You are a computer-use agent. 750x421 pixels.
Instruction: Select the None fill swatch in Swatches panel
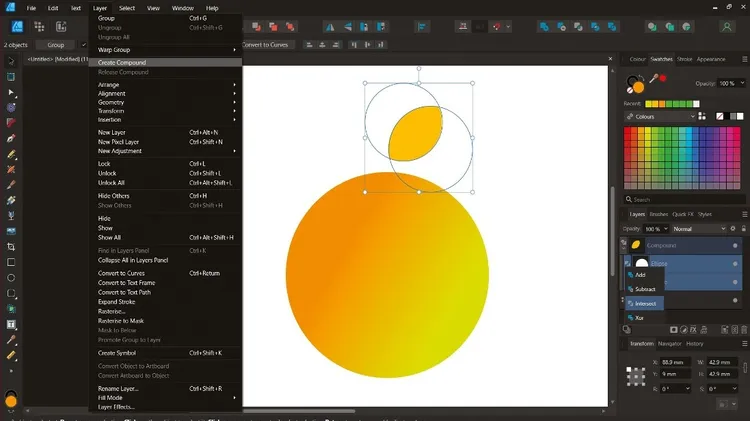(719, 116)
